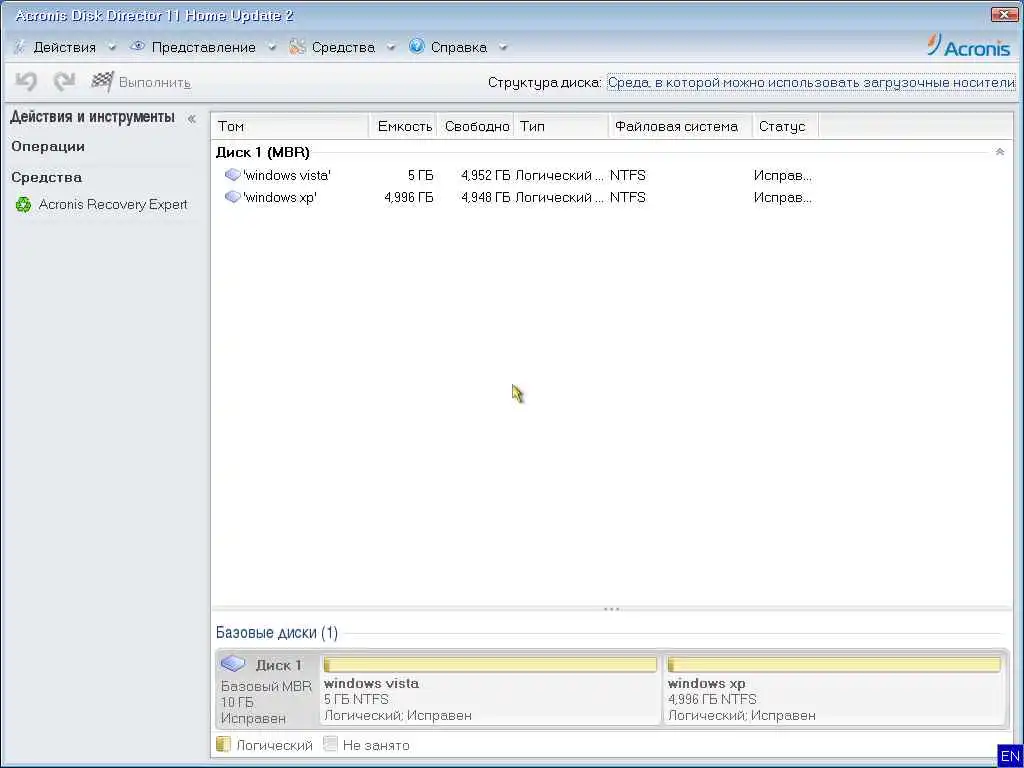This screenshot has width=1024, height=768.
Task: Sort by the Емкость column header
Action: coord(404,126)
